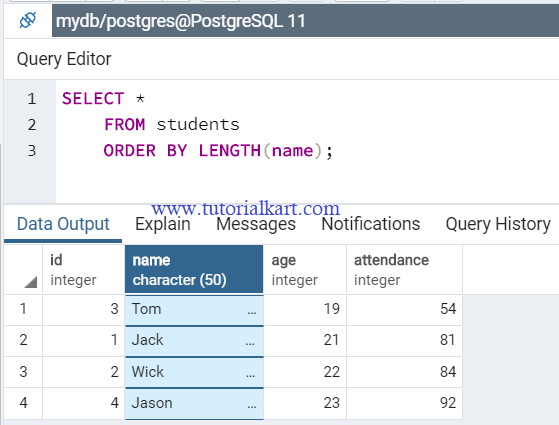Viewport: 559px width, 425px height.
Task: Select the attendance column header
Action: [x=404, y=270]
